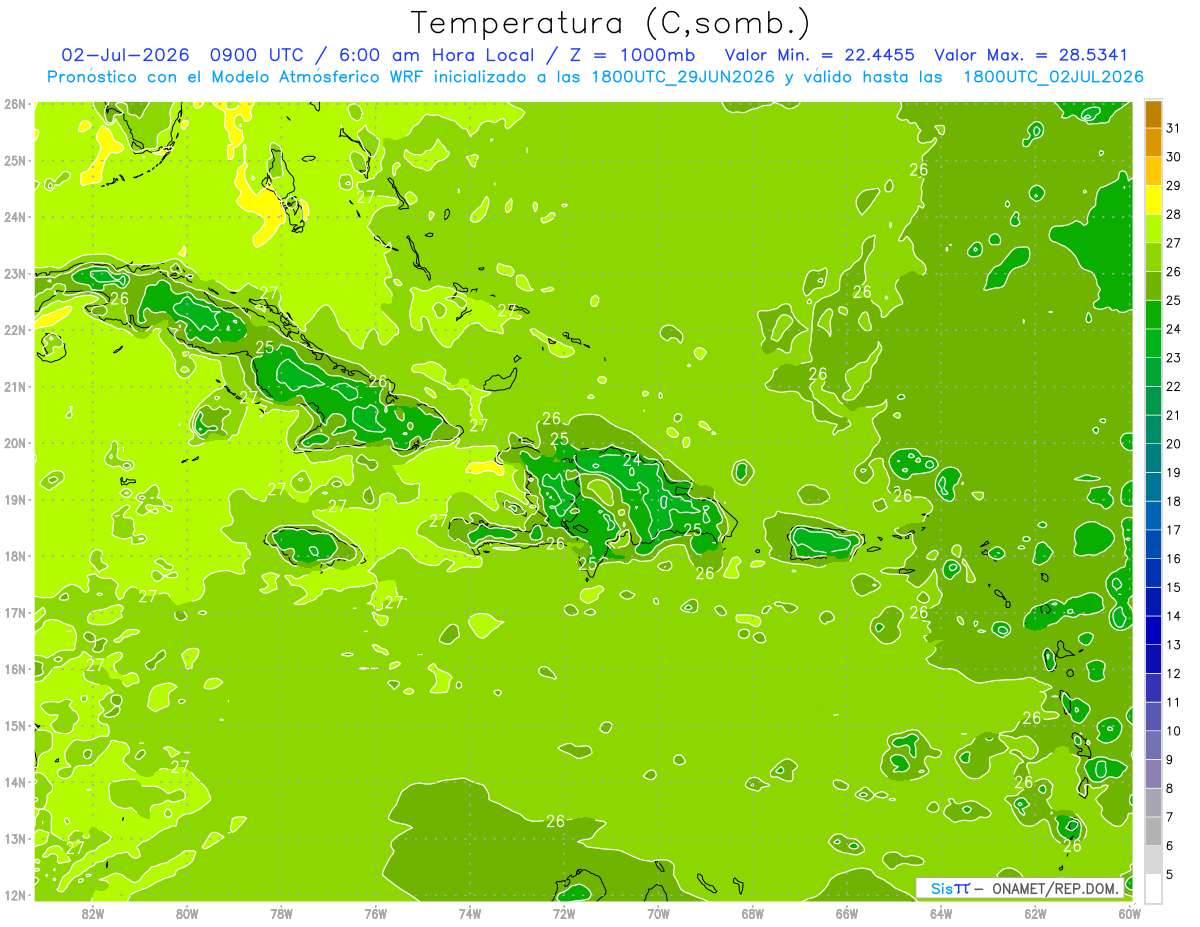Viewport: 1200px width, 927px height.
Task: Click 'Valor Max. = 28.5341' readout
Action: pyautogui.click(x=1031, y=55)
